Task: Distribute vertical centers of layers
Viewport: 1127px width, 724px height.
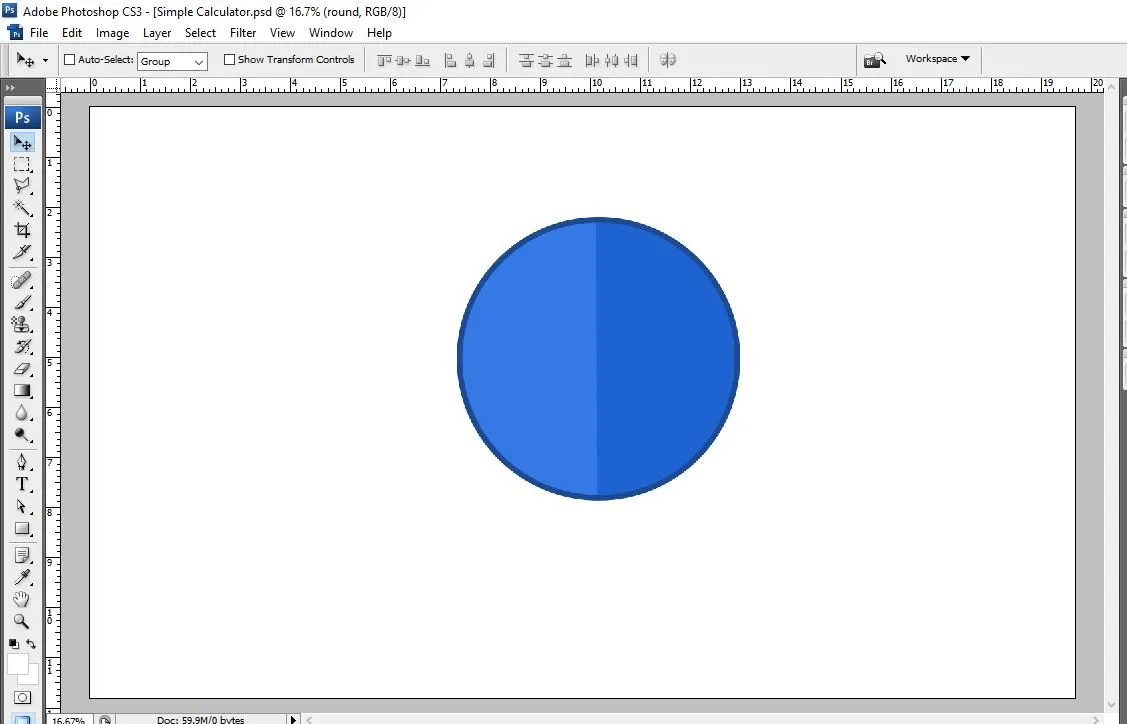Action: click(x=546, y=60)
